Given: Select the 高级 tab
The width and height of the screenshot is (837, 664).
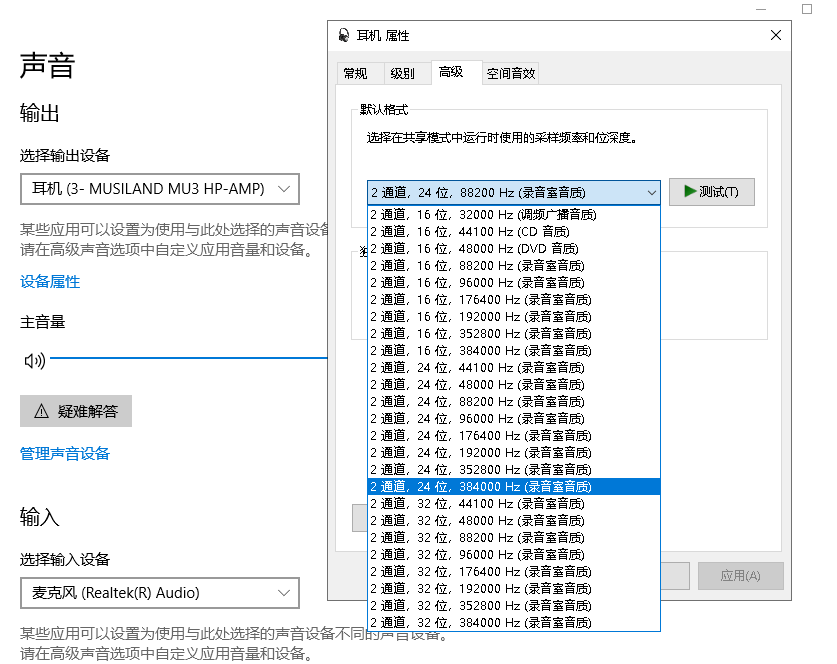Looking at the screenshot, I should point(451,72).
